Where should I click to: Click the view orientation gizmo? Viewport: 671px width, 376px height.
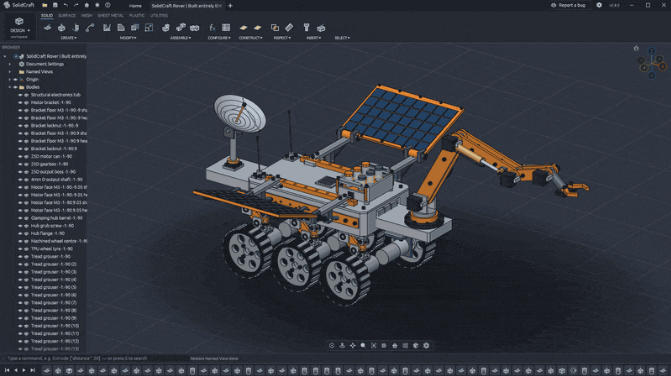point(652,64)
